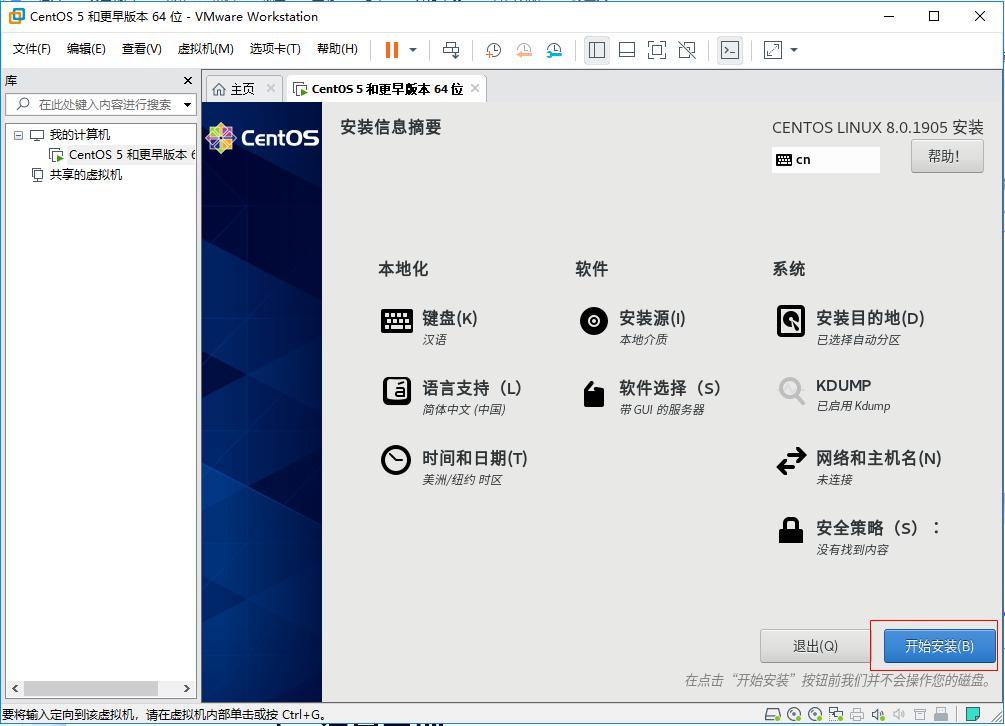Open the 虚拟机(M) menu
This screenshot has width=1005, height=726.
[x=204, y=49]
